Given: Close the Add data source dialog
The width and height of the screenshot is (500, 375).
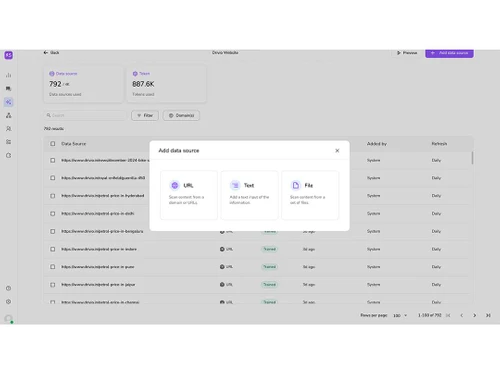Looking at the screenshot, I should (337, 151).
